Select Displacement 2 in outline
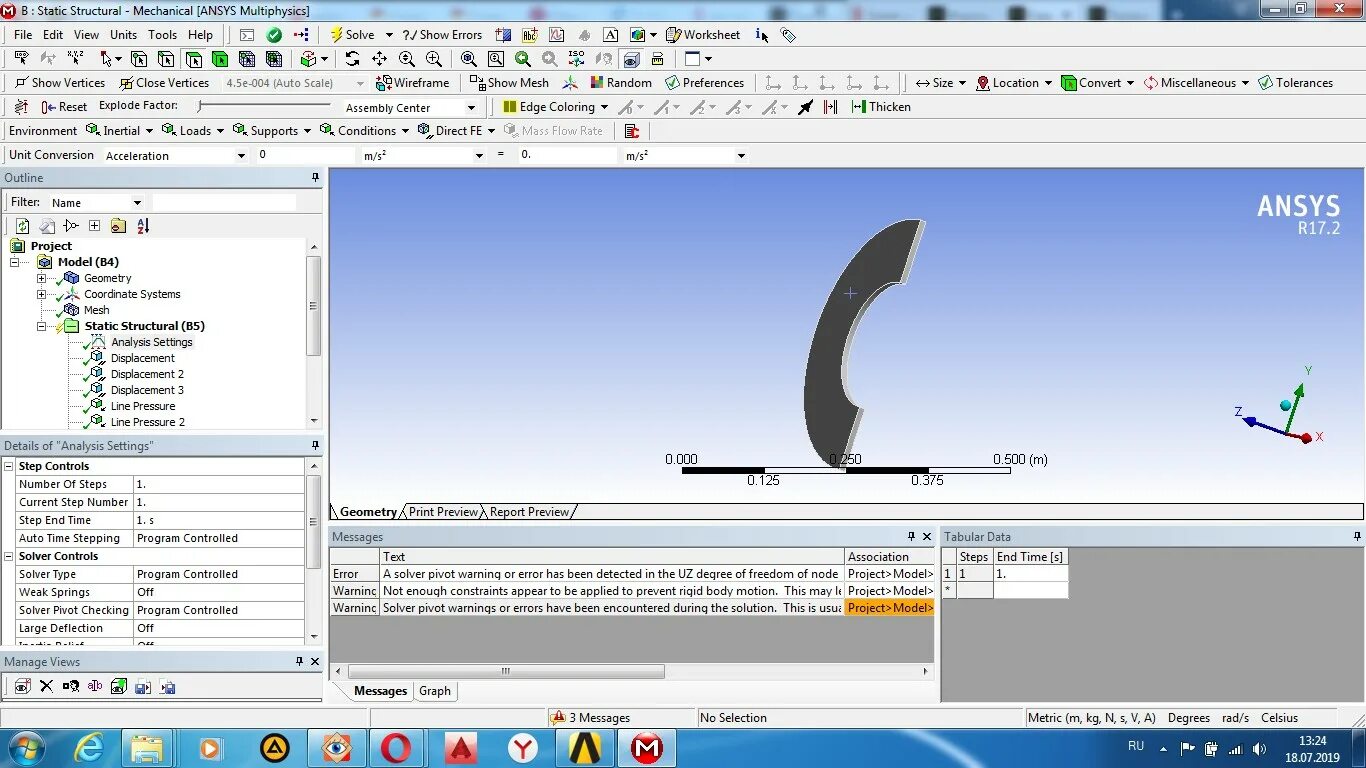Viewport: 1366px width, 768px height. [147, 374]
